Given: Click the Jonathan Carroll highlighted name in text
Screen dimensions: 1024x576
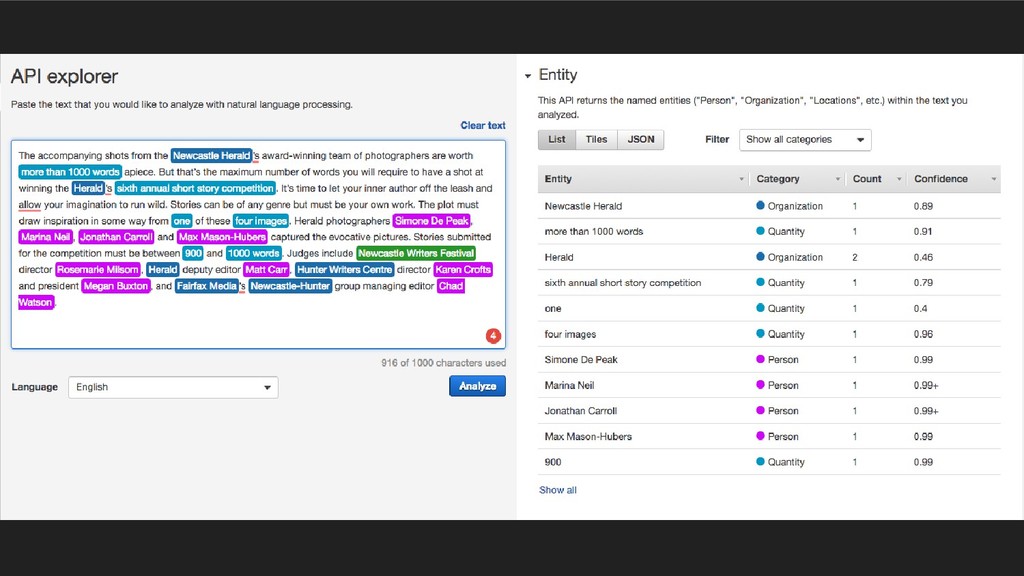Looking at the screenshot, I should click(116, 237).
